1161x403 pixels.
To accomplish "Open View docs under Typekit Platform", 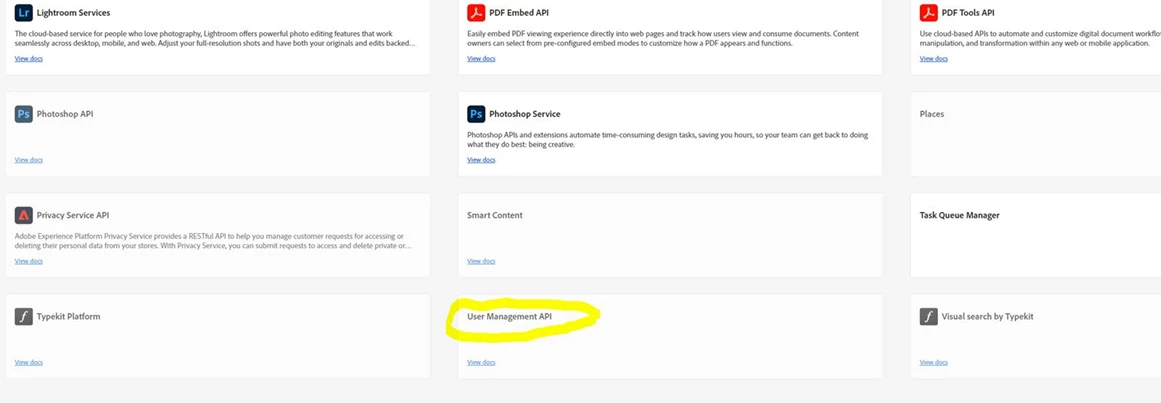I will click(29, 362).
